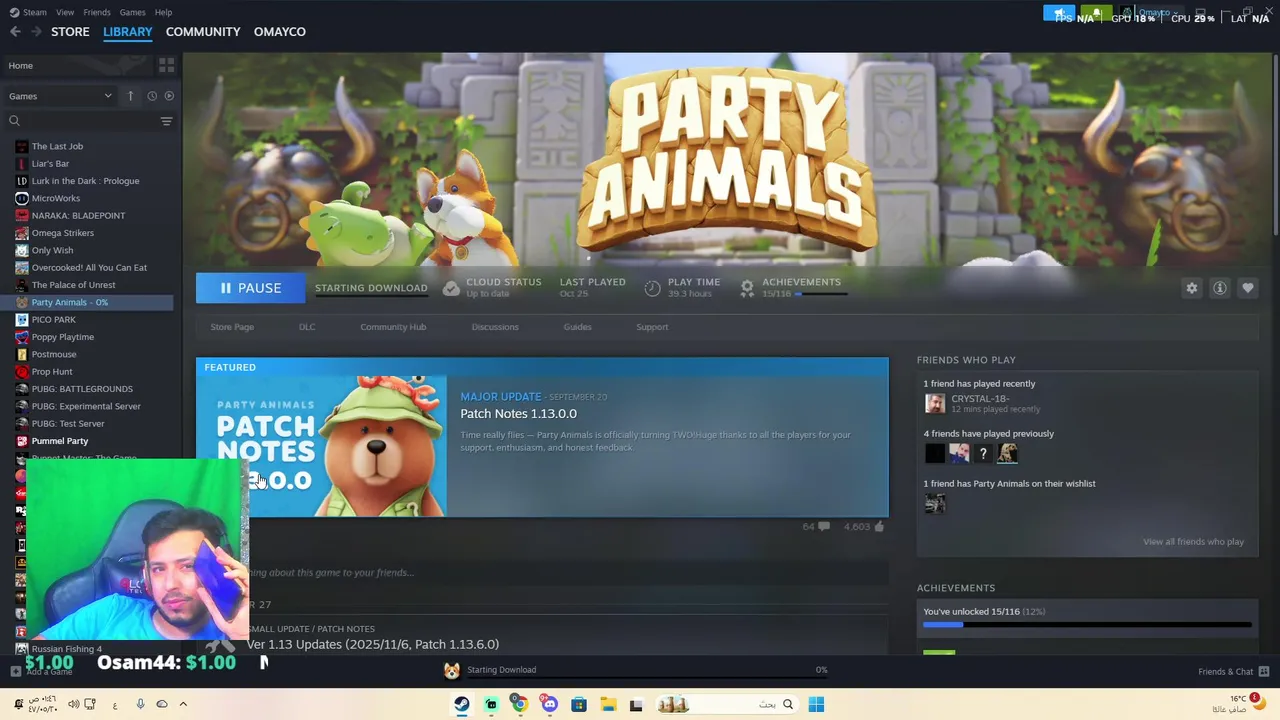Open the Support link

[x=652, y=327]
